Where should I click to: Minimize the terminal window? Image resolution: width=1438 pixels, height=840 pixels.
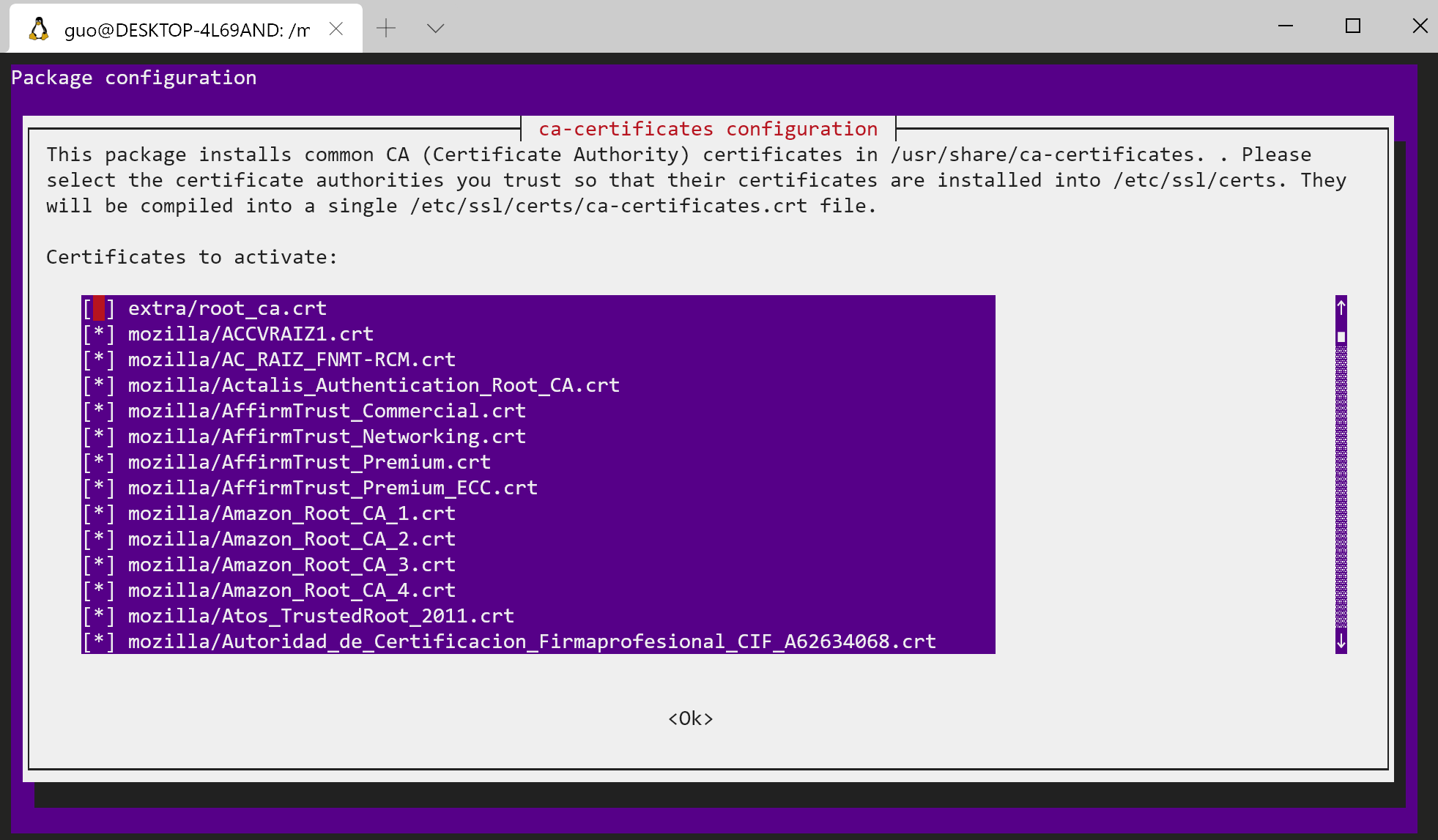click(1286, 26)
